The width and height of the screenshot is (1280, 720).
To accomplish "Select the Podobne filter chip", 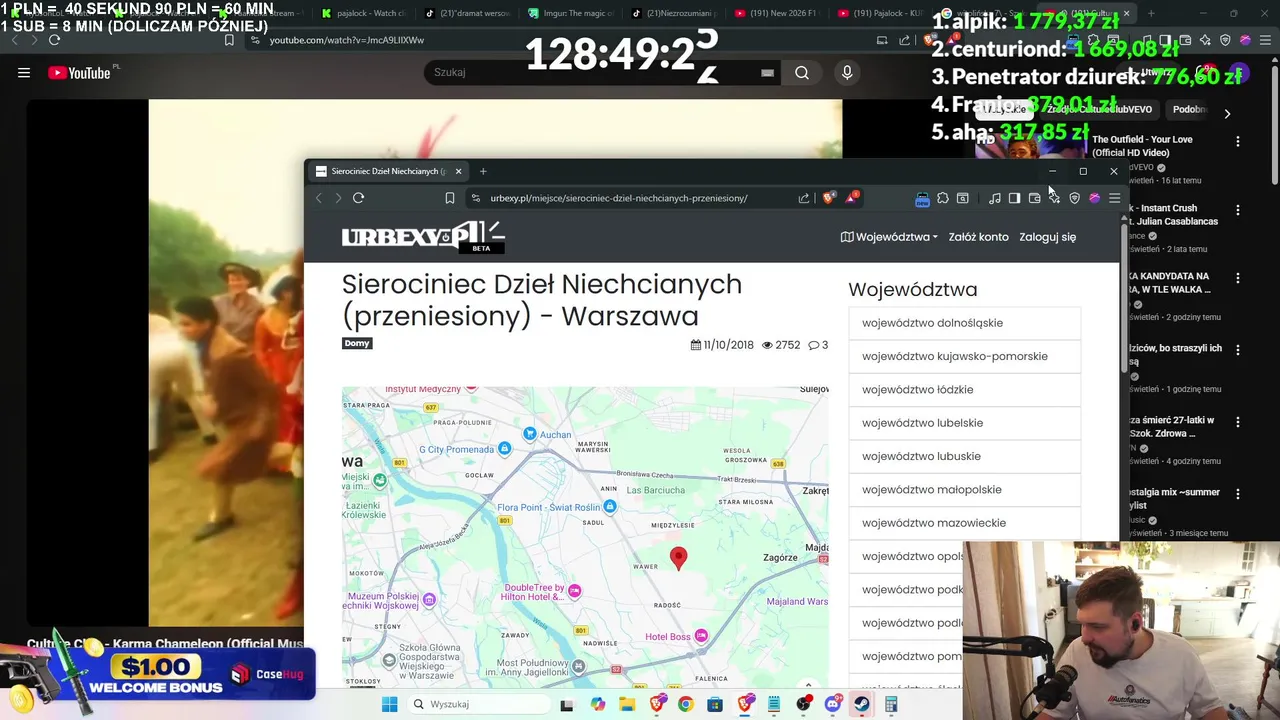I will [x=1190, y=109].
